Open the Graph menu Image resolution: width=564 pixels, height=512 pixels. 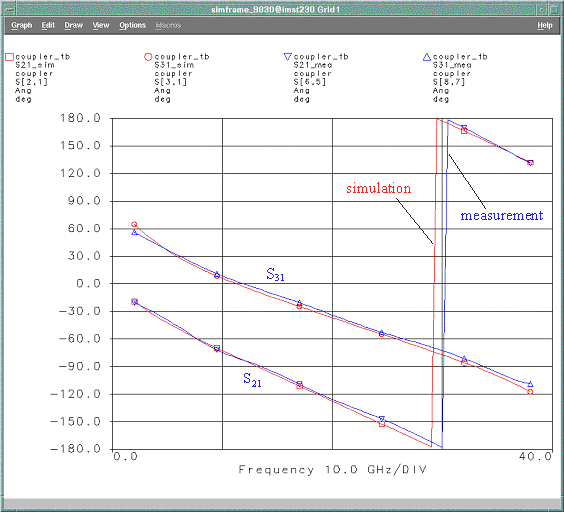coord(22,25)
